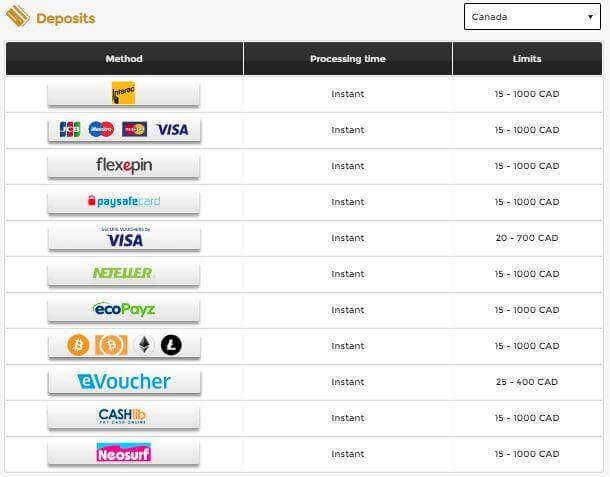Viewport: 610px width, 477px height.
Task: Click the black Litecoin icon
Action: [171, 345]
